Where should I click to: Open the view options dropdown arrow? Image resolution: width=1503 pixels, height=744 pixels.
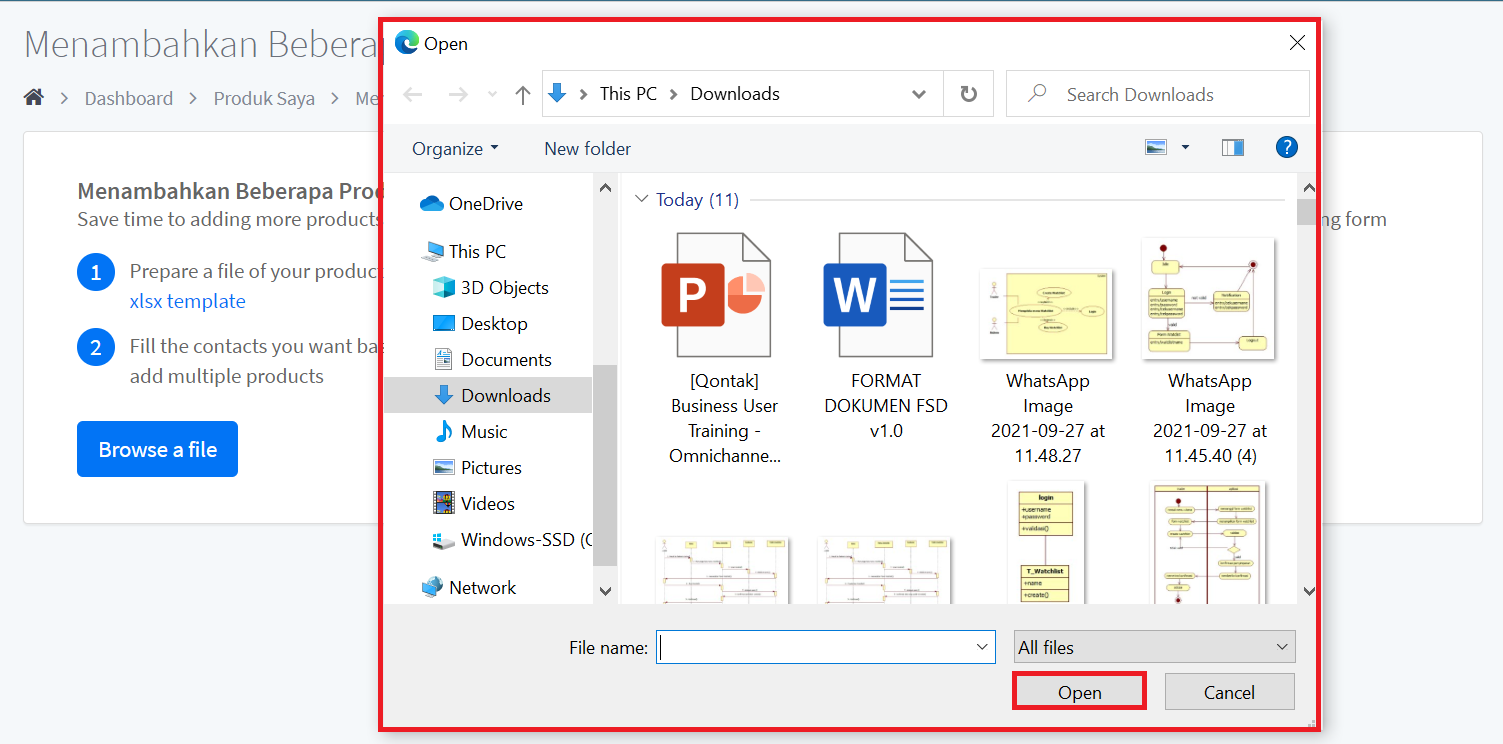[x=1185, y=148]
